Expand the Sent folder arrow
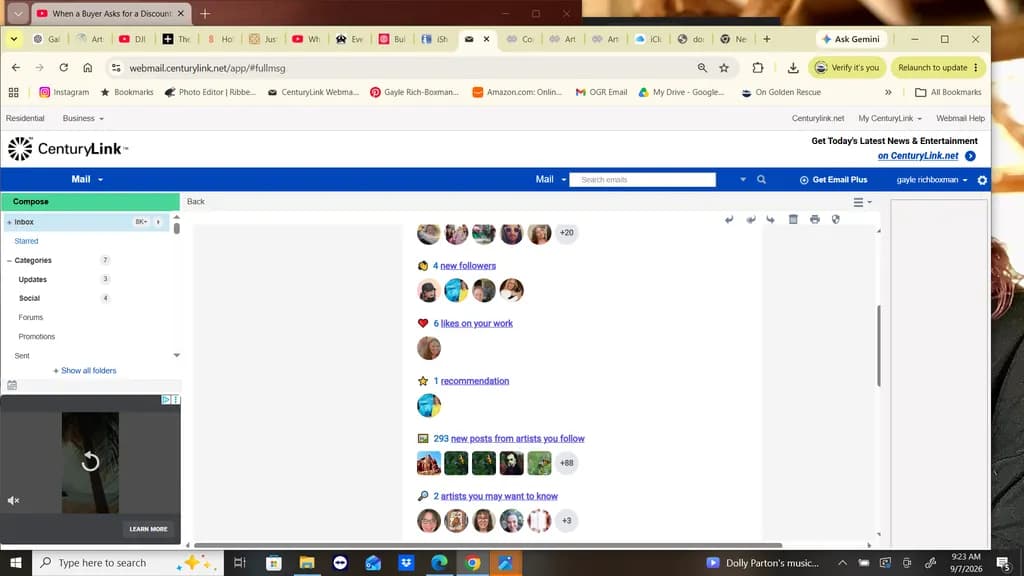The image size is (1024, 576). point(176,356)
